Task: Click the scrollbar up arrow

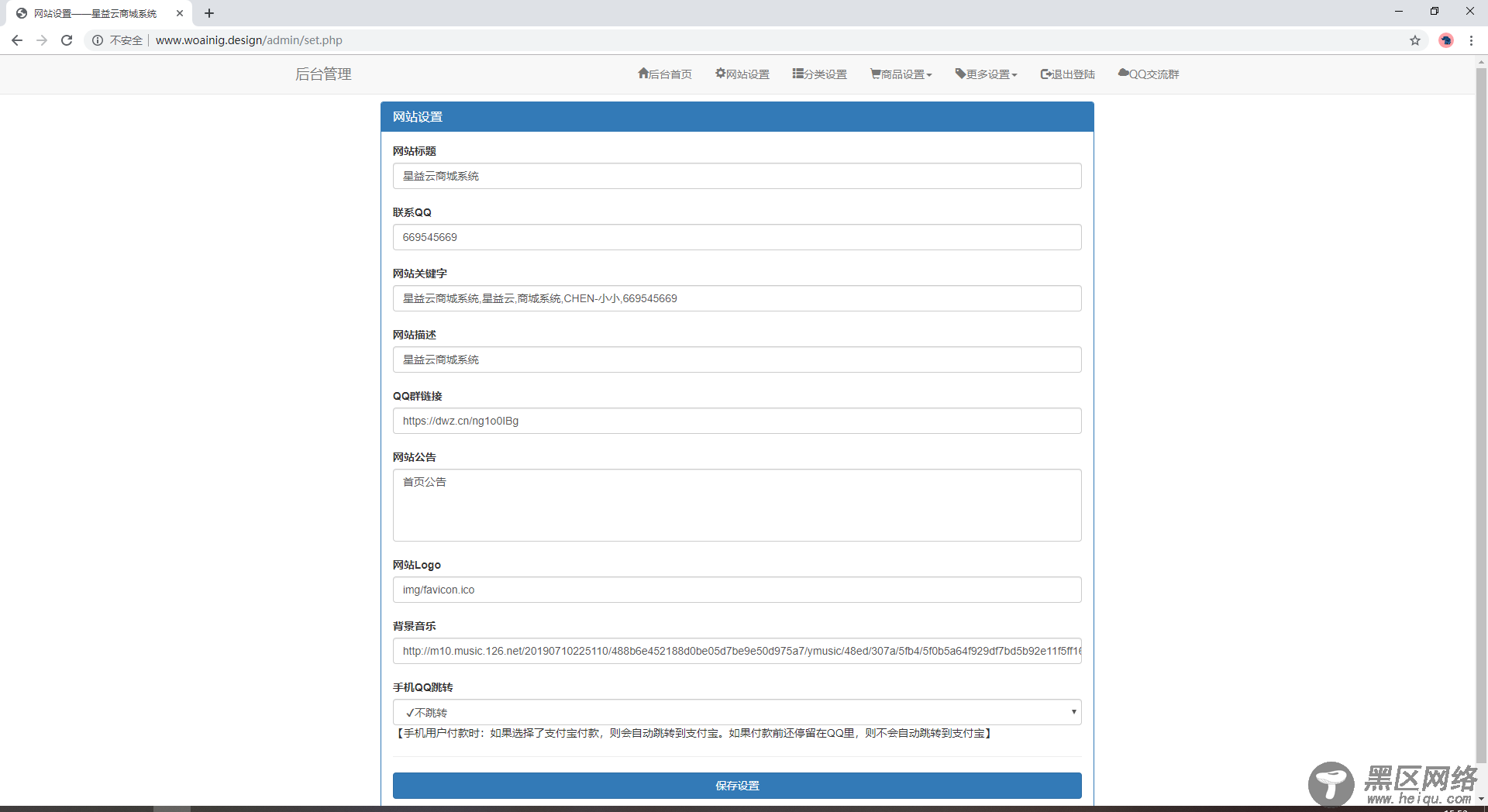Action: click(x=1481, y=61)
